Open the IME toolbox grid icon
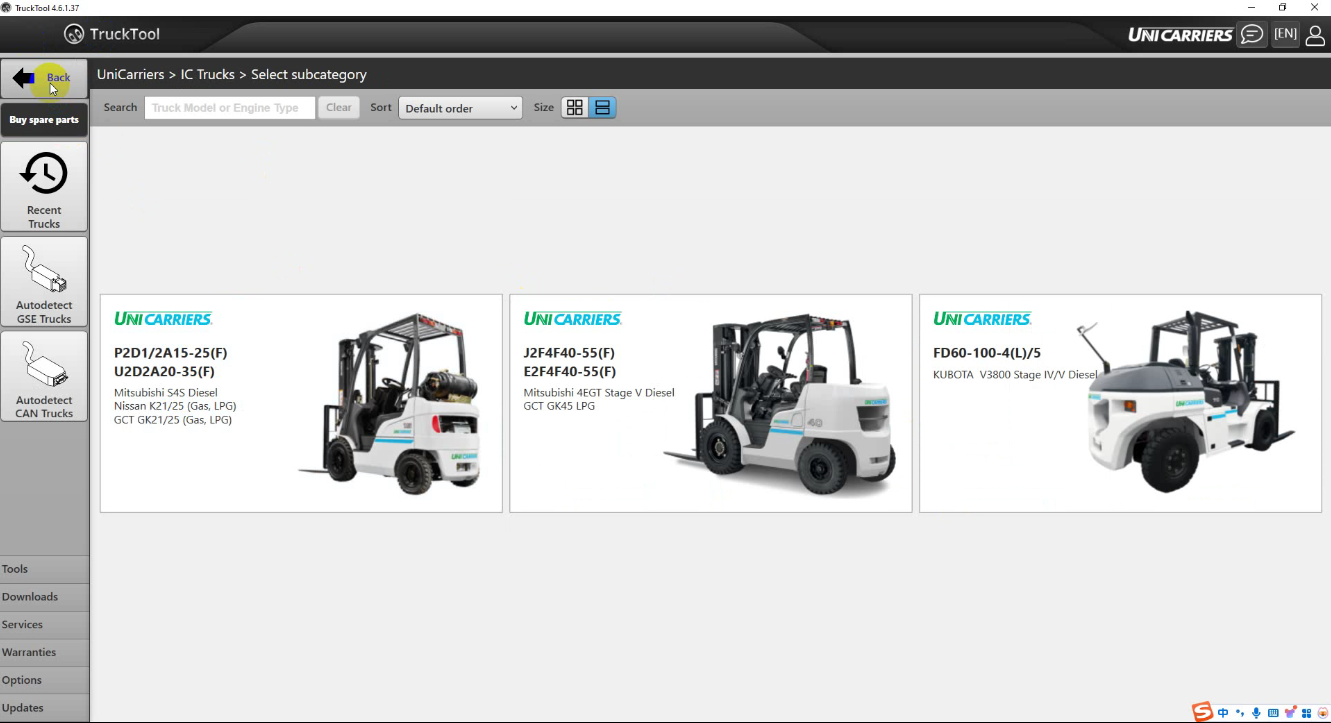The image size is (1331, 723). [x=1306, y=713]
